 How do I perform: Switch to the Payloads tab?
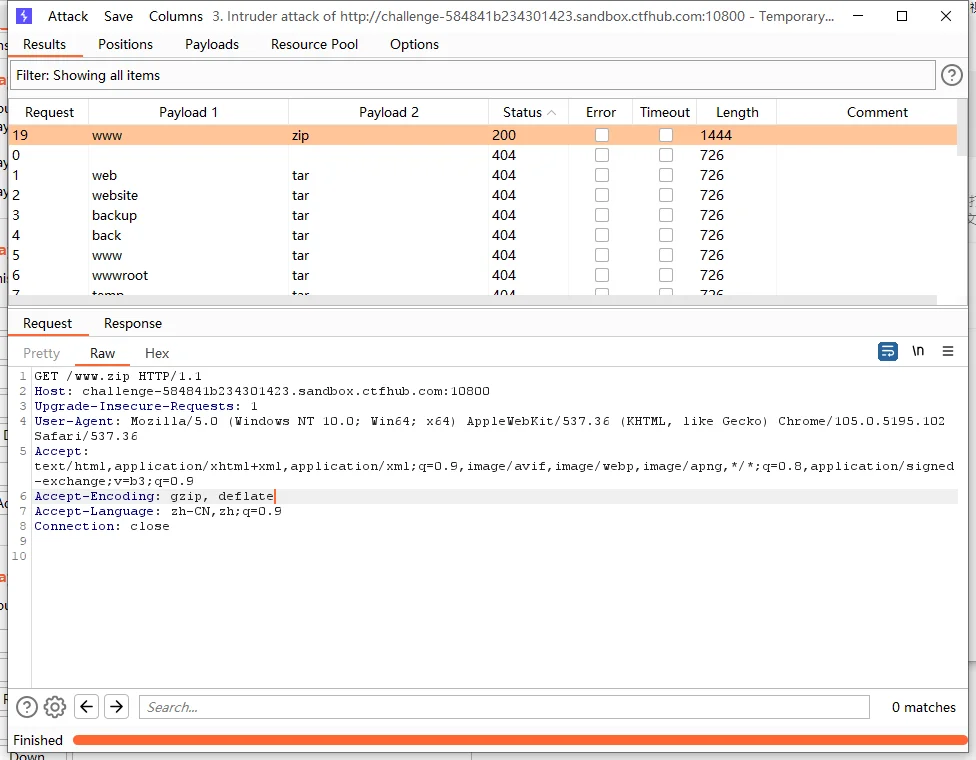coord(212,44)
